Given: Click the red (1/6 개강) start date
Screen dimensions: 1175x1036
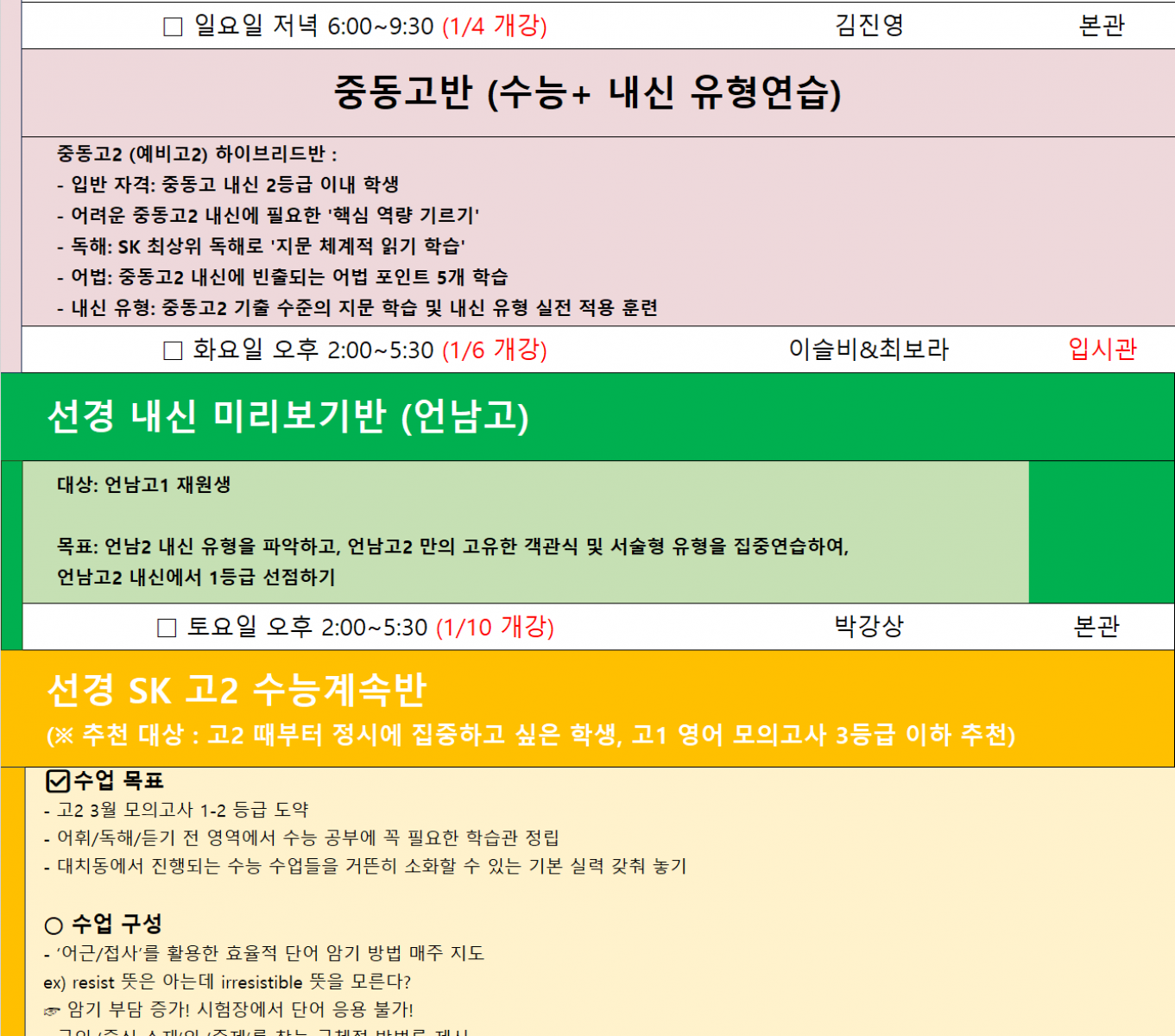Looking at the screenshot, I should click(495, 350).
